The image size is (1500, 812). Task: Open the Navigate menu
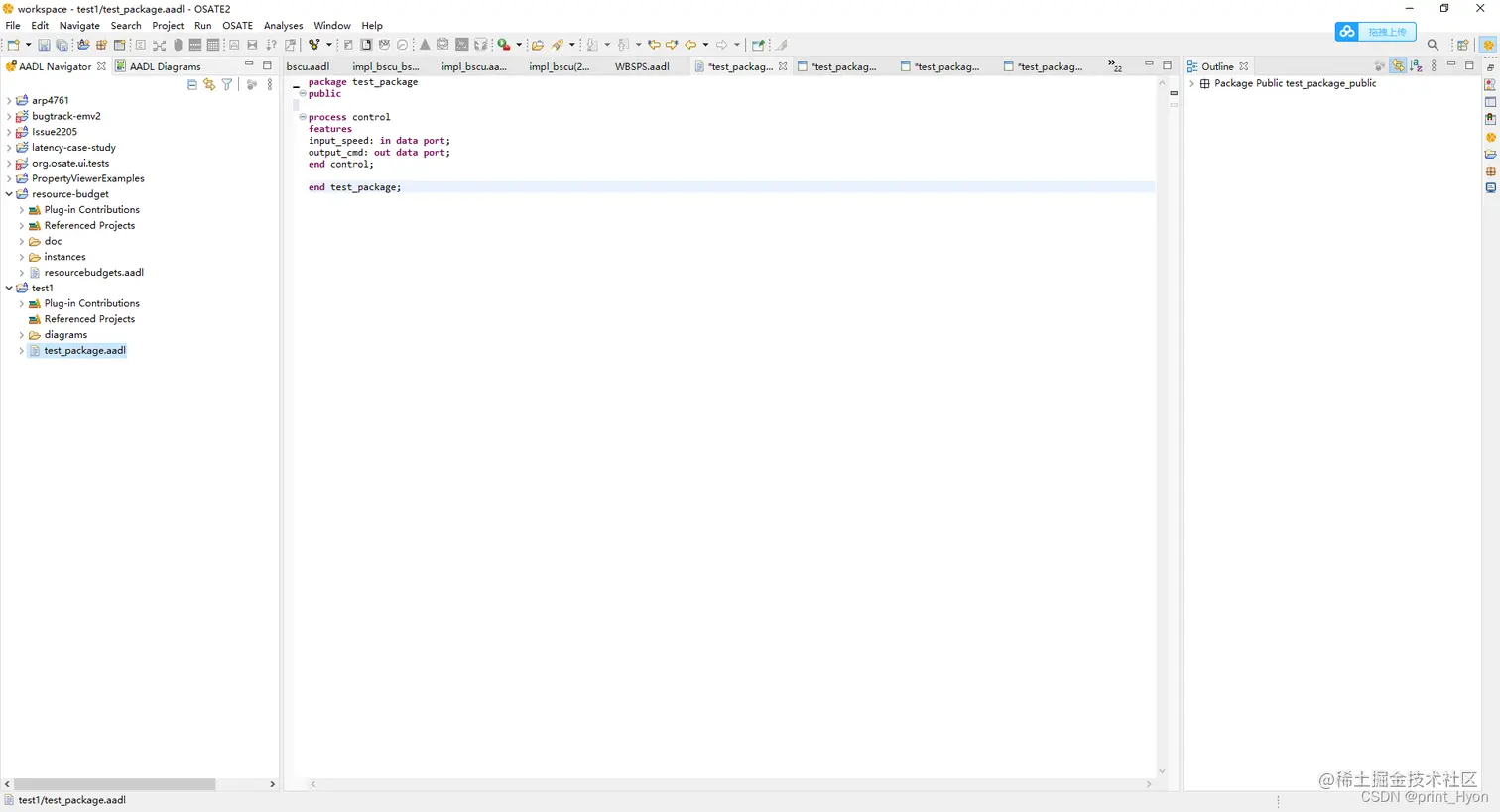point(79,26)
